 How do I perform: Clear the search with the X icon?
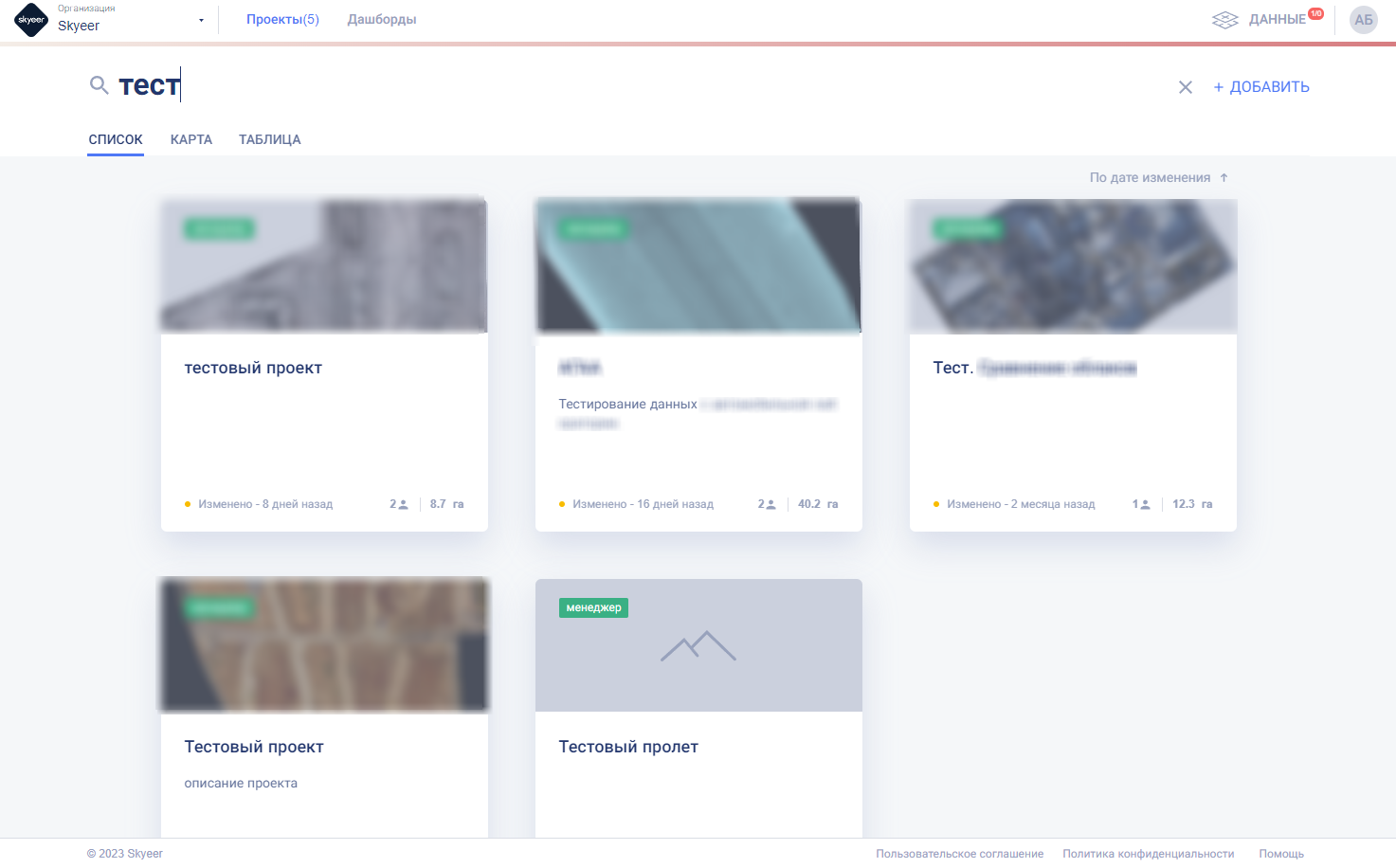[x=1185, y=87]
